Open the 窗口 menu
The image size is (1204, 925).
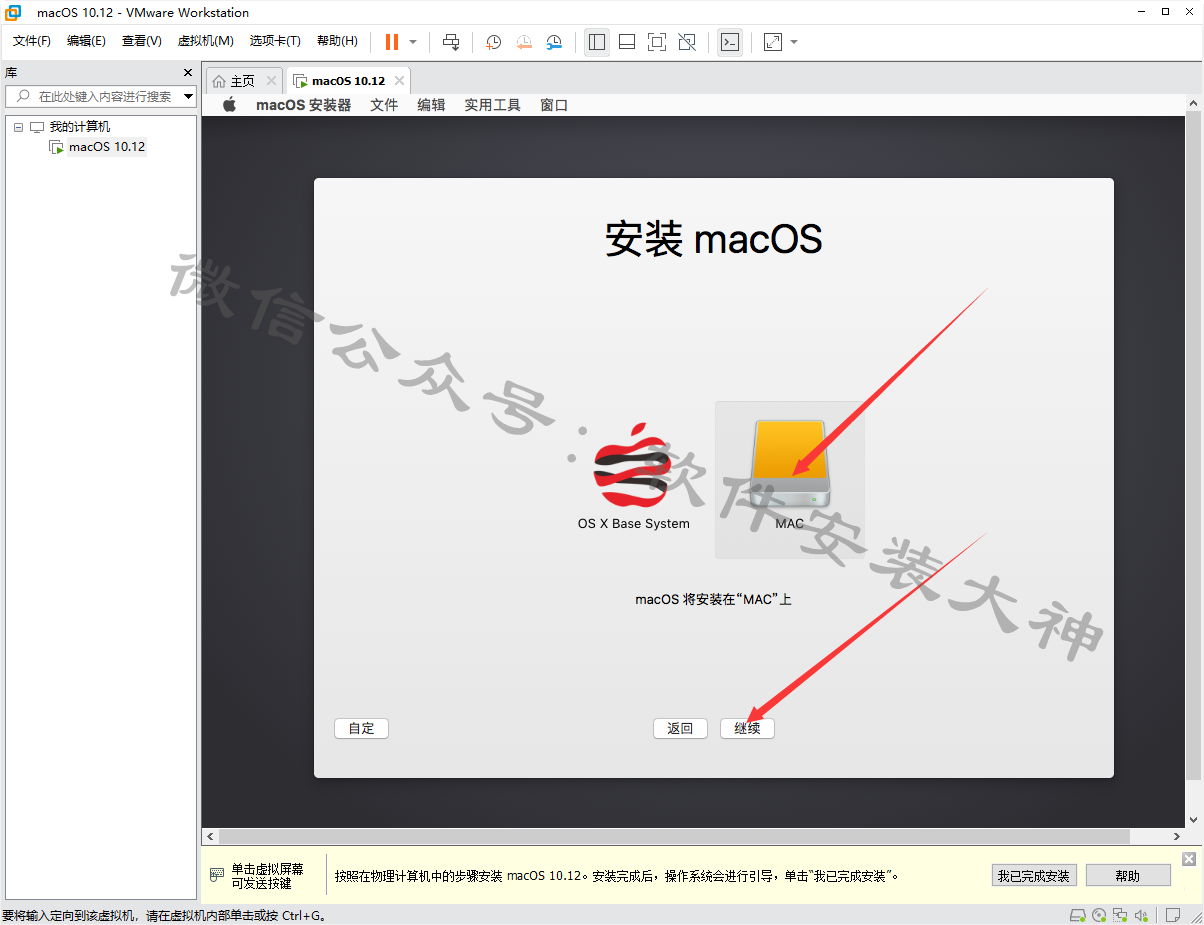click(x=554, y=105)
